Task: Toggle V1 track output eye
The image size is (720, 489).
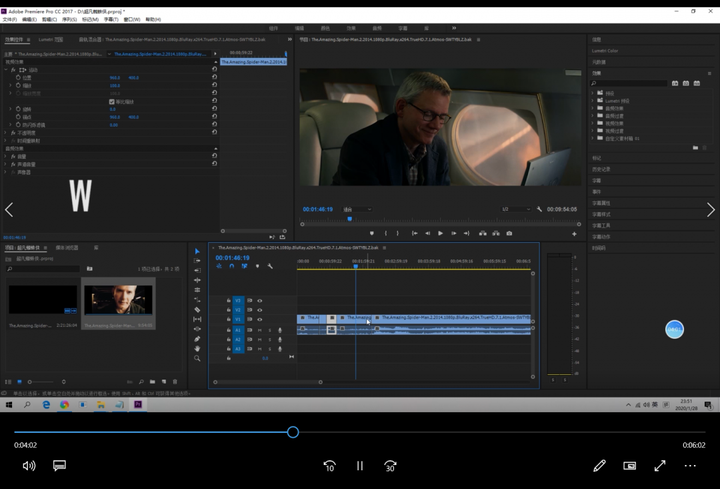Action: [x=260, y=320]
